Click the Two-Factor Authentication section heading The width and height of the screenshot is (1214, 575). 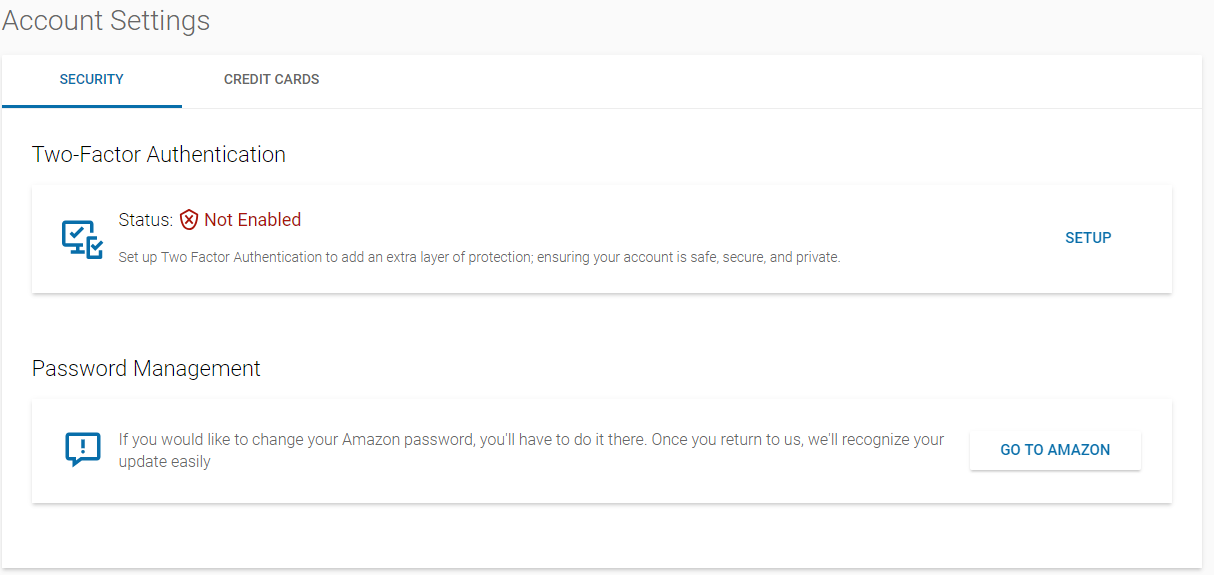coord(159,154)
